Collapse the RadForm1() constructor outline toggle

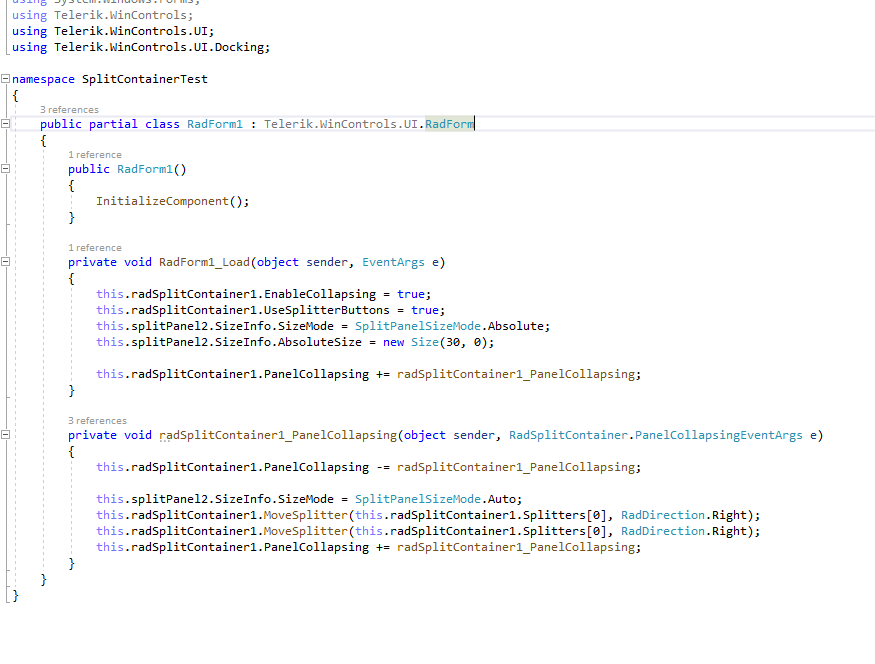point(6,169)
